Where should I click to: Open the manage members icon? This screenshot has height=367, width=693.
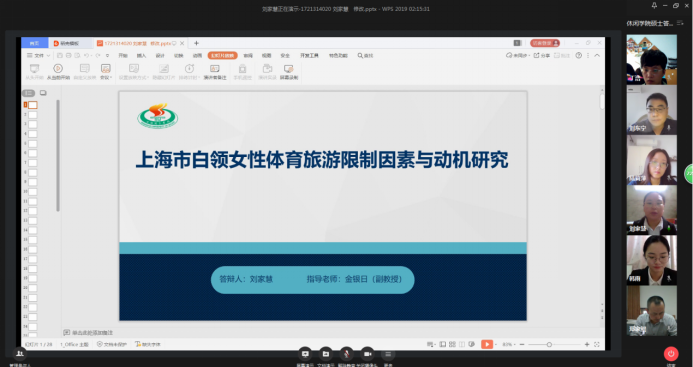19,354
